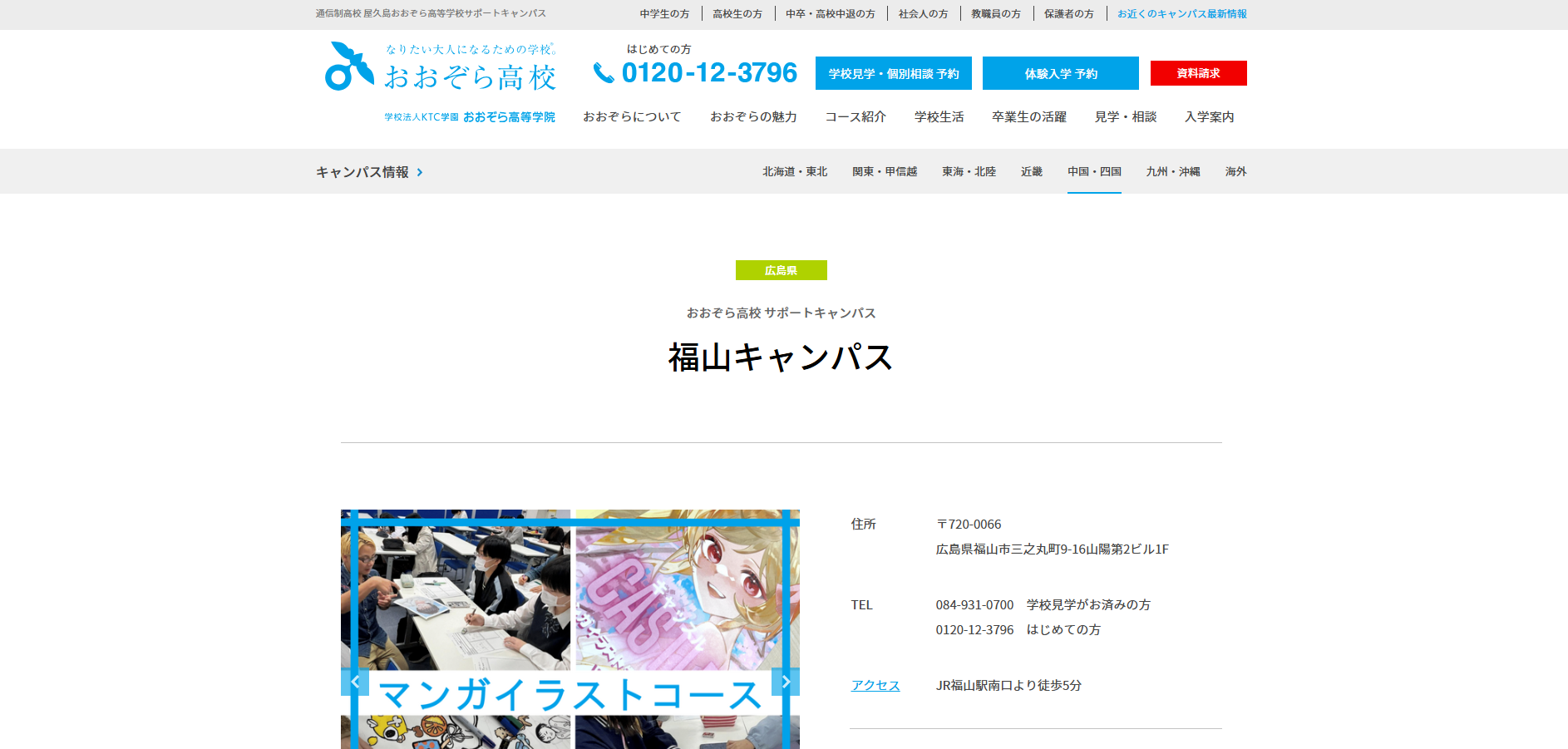This screenshot has width=1568, height=749.
Task: Click the 体験入学 予約 button
Action: click(1061, 73)
